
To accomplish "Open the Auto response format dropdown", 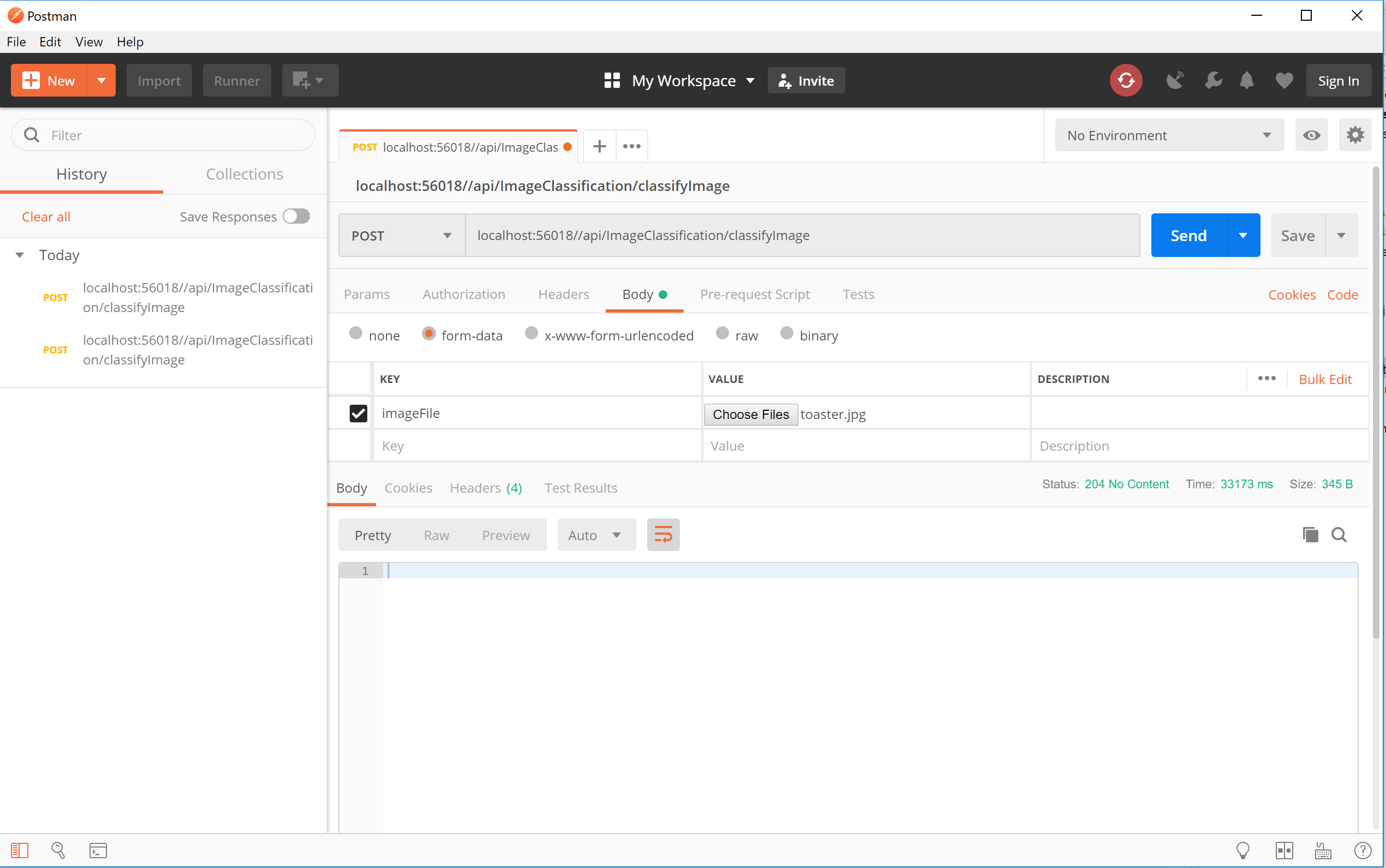I will click(596, 535).
